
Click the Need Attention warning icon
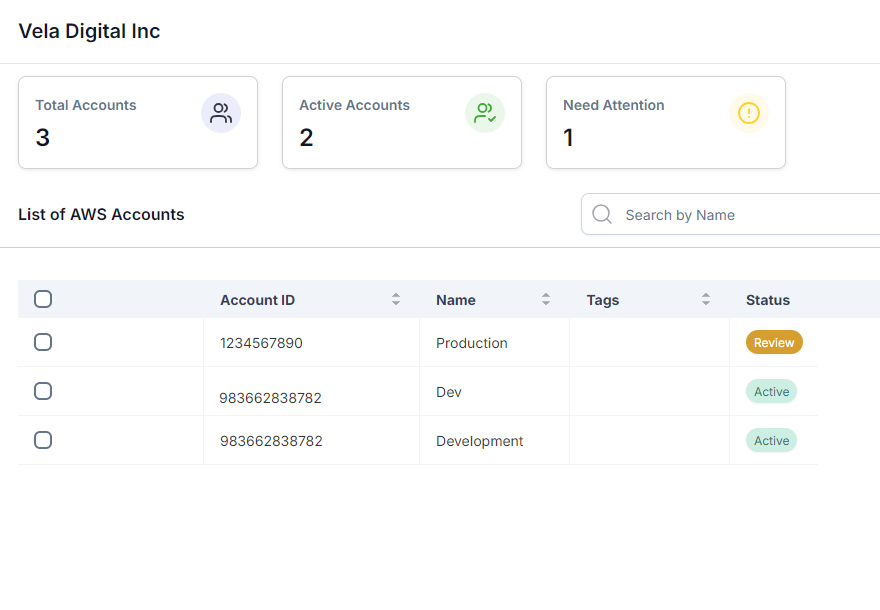tap(749, 113)
